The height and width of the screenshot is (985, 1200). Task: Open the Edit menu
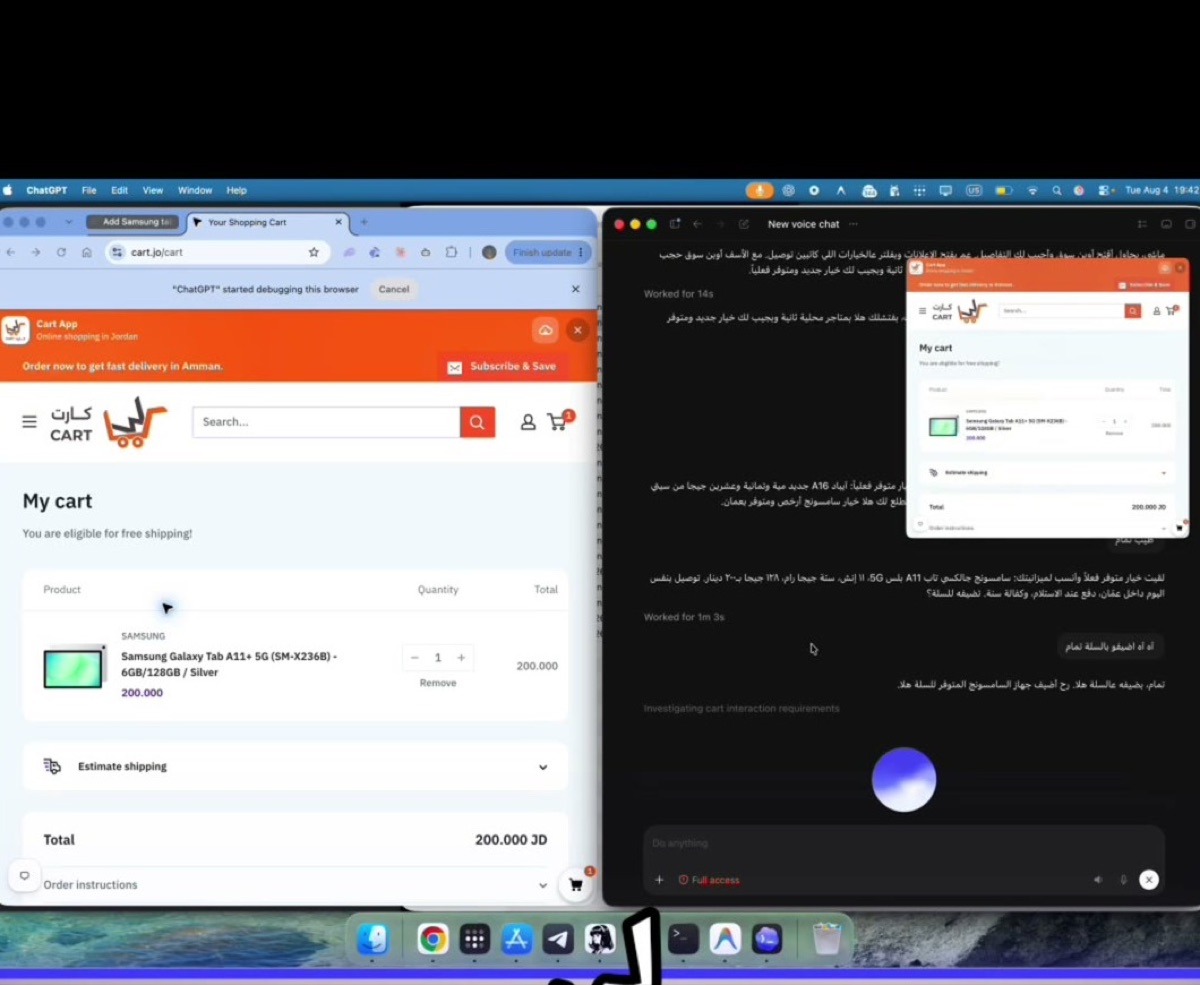coord(120,190)
